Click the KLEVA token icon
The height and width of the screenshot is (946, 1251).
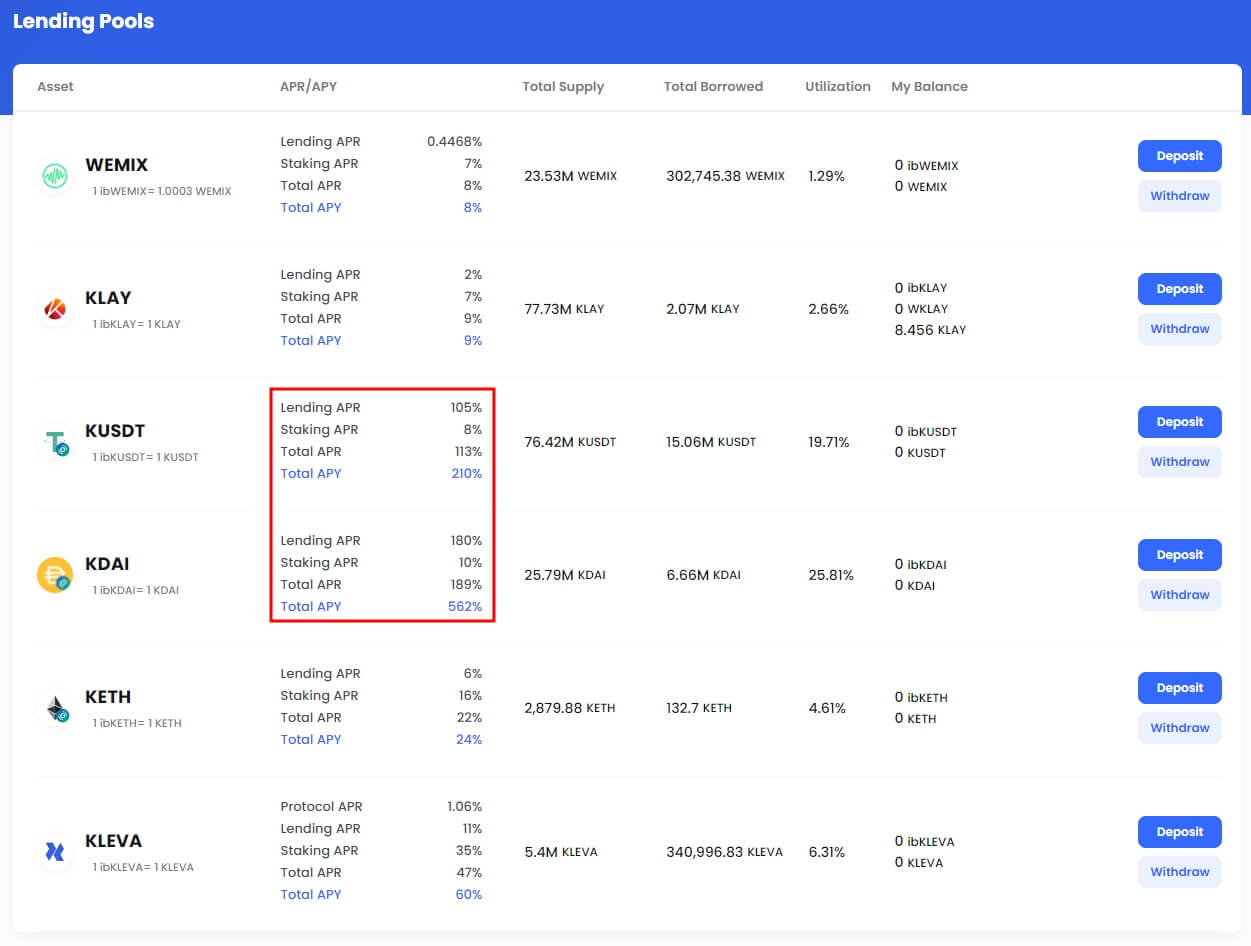point(55,852)
